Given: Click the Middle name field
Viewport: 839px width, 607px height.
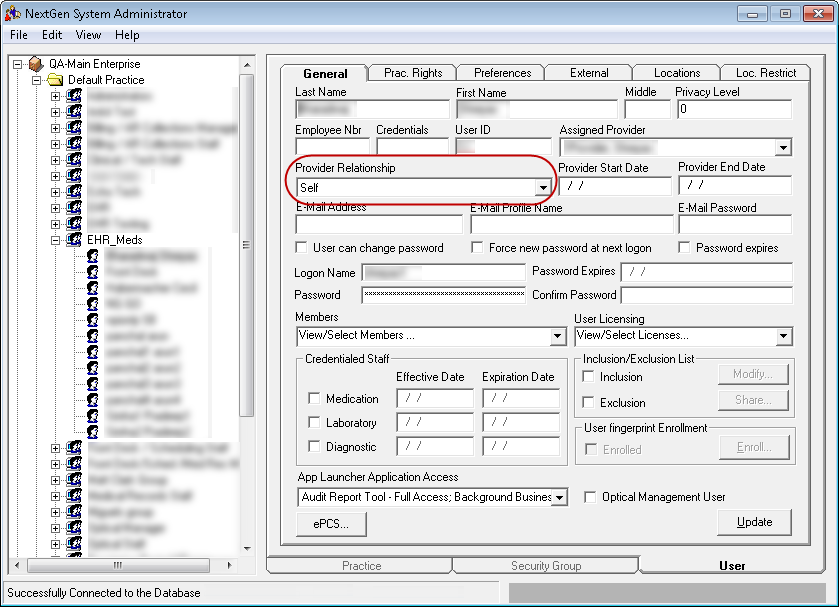Looking at the screenshot, I should pos(647,109).
